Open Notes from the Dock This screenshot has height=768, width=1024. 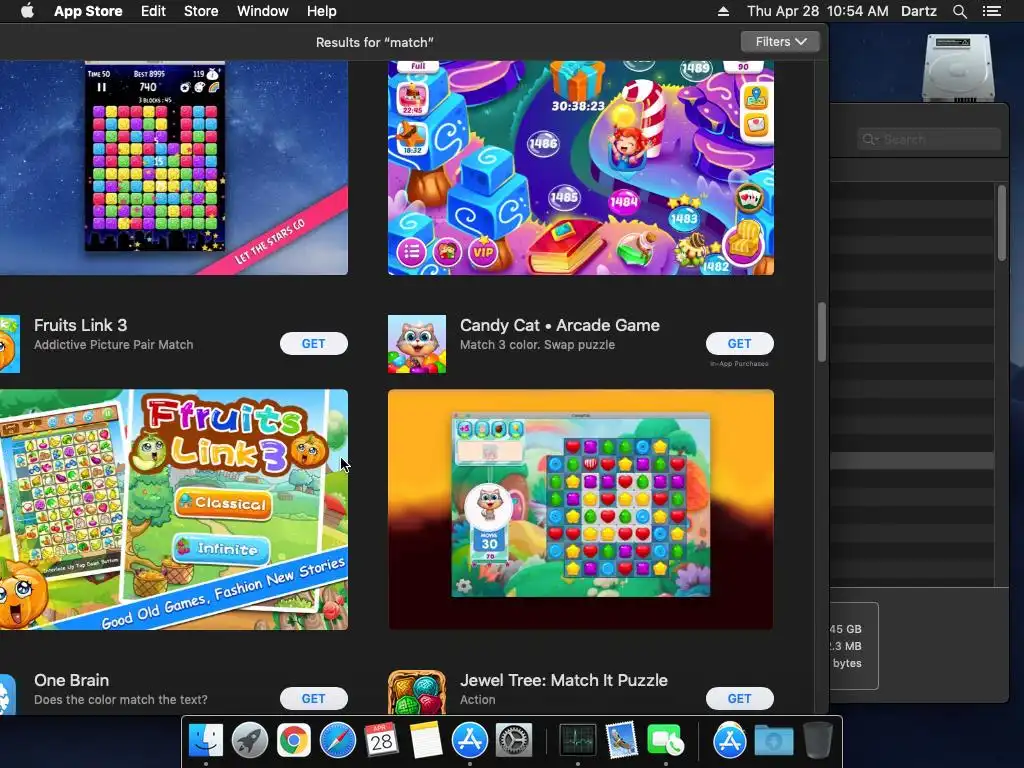(425, 741)
